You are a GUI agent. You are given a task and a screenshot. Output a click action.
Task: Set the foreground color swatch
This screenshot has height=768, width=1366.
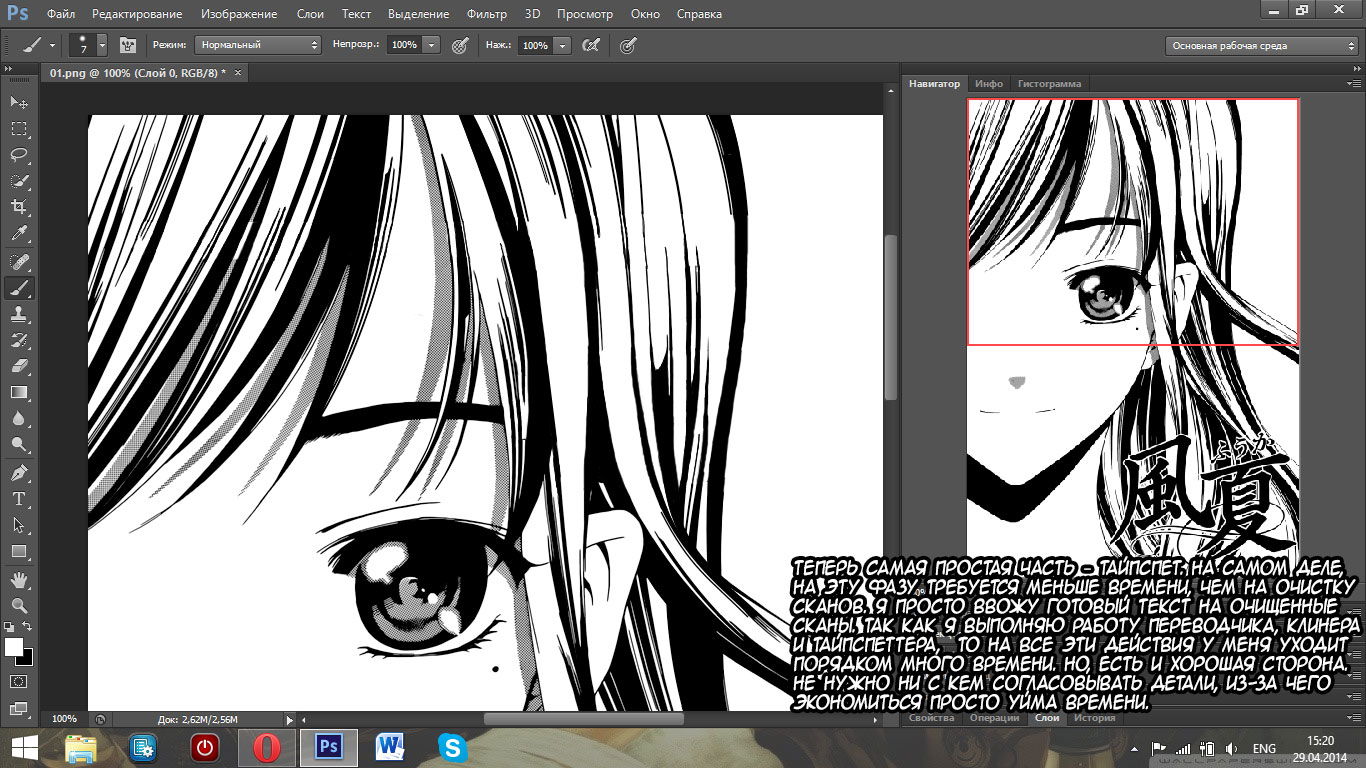click(x=13, y=646)
